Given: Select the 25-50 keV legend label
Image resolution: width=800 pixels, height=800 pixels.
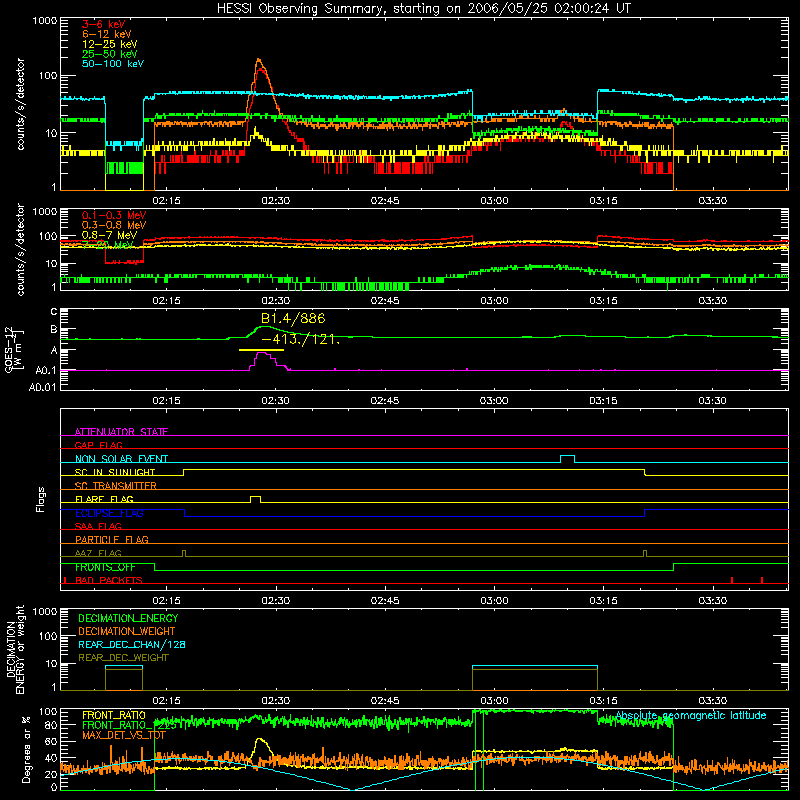Looking at the screenshot, I should point(110,54).
